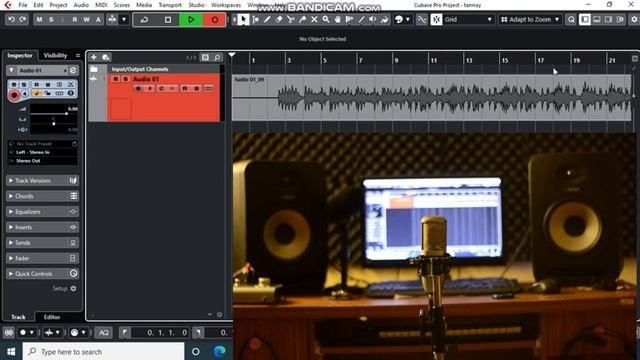Expand the Sends section
640x360 pixels.
[x=42, y=242]
